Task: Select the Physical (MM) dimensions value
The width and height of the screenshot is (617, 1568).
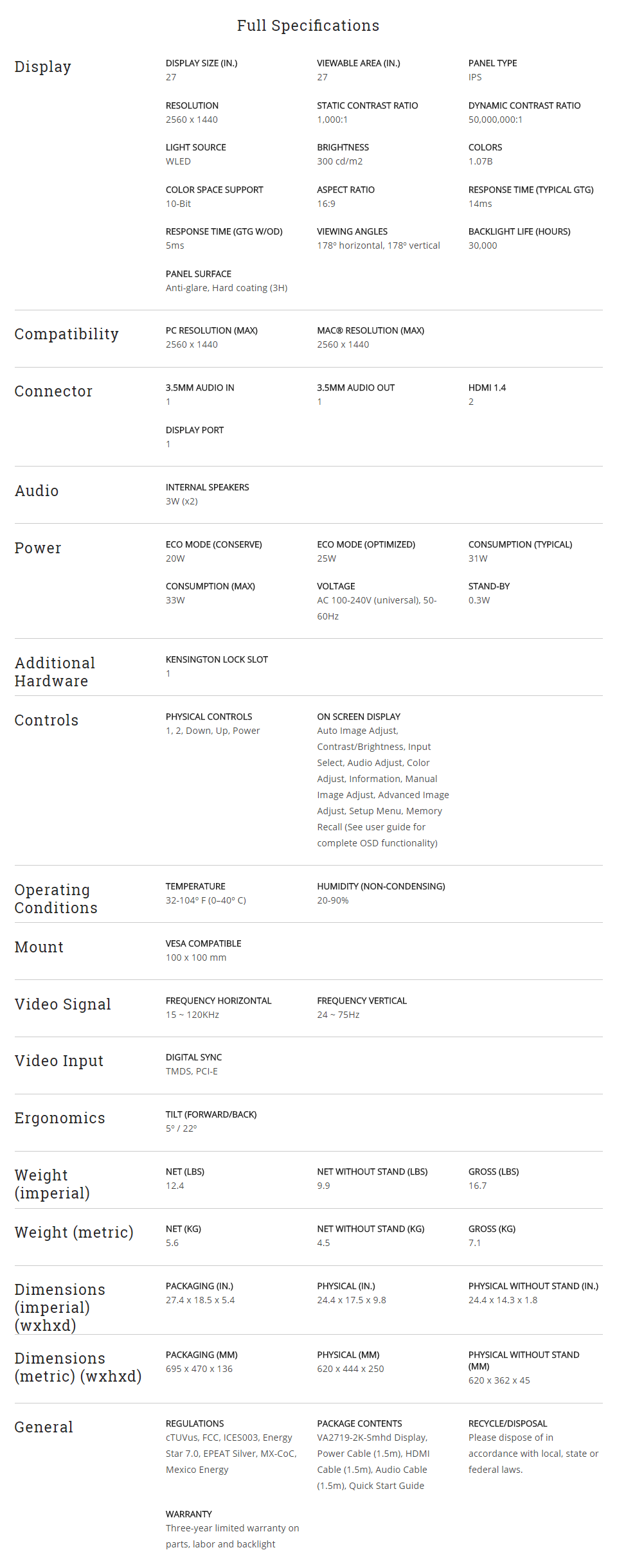Action: (x=350, y=1369)
